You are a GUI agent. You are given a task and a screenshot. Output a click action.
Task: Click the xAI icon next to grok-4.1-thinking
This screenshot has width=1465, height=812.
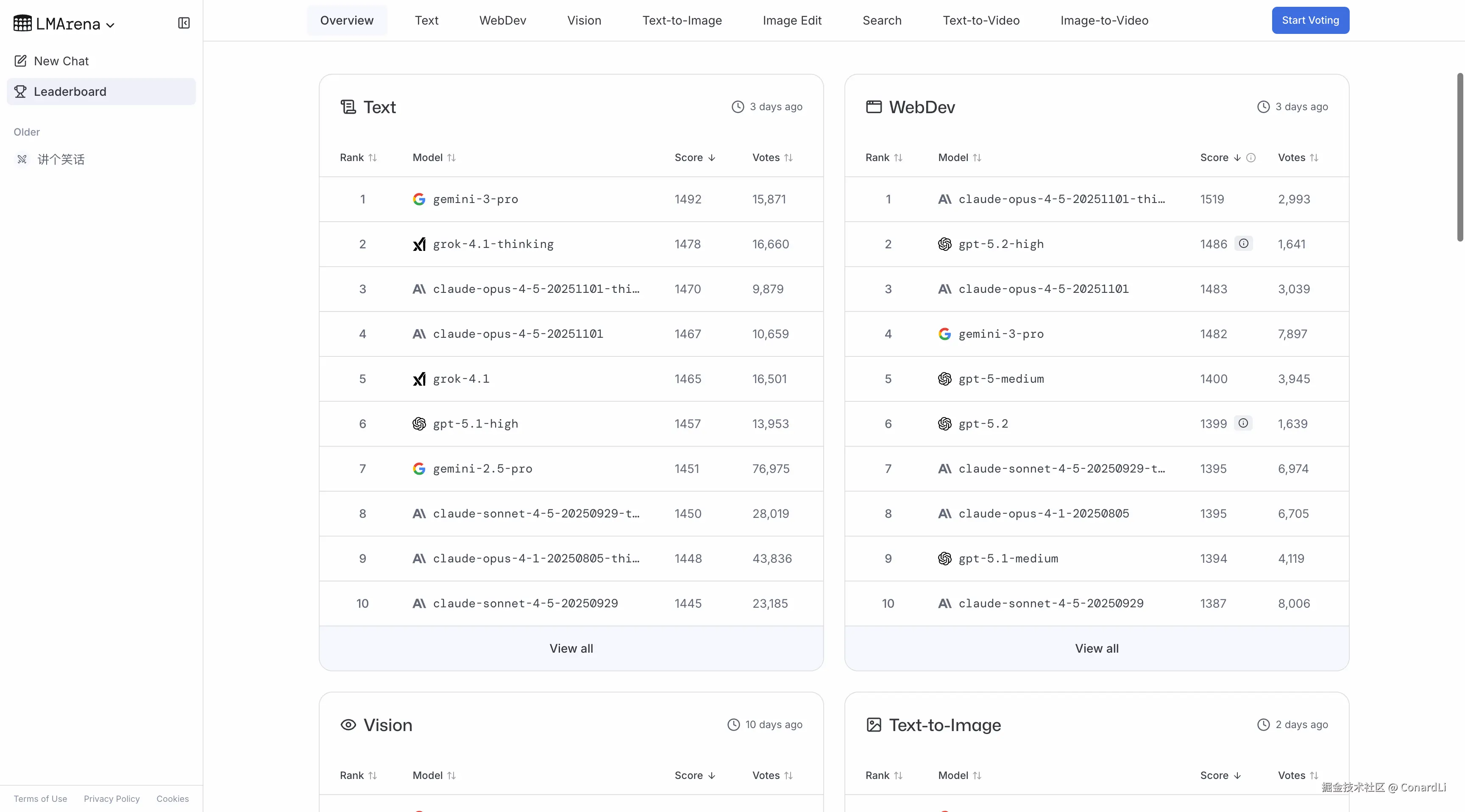(419, 244)
